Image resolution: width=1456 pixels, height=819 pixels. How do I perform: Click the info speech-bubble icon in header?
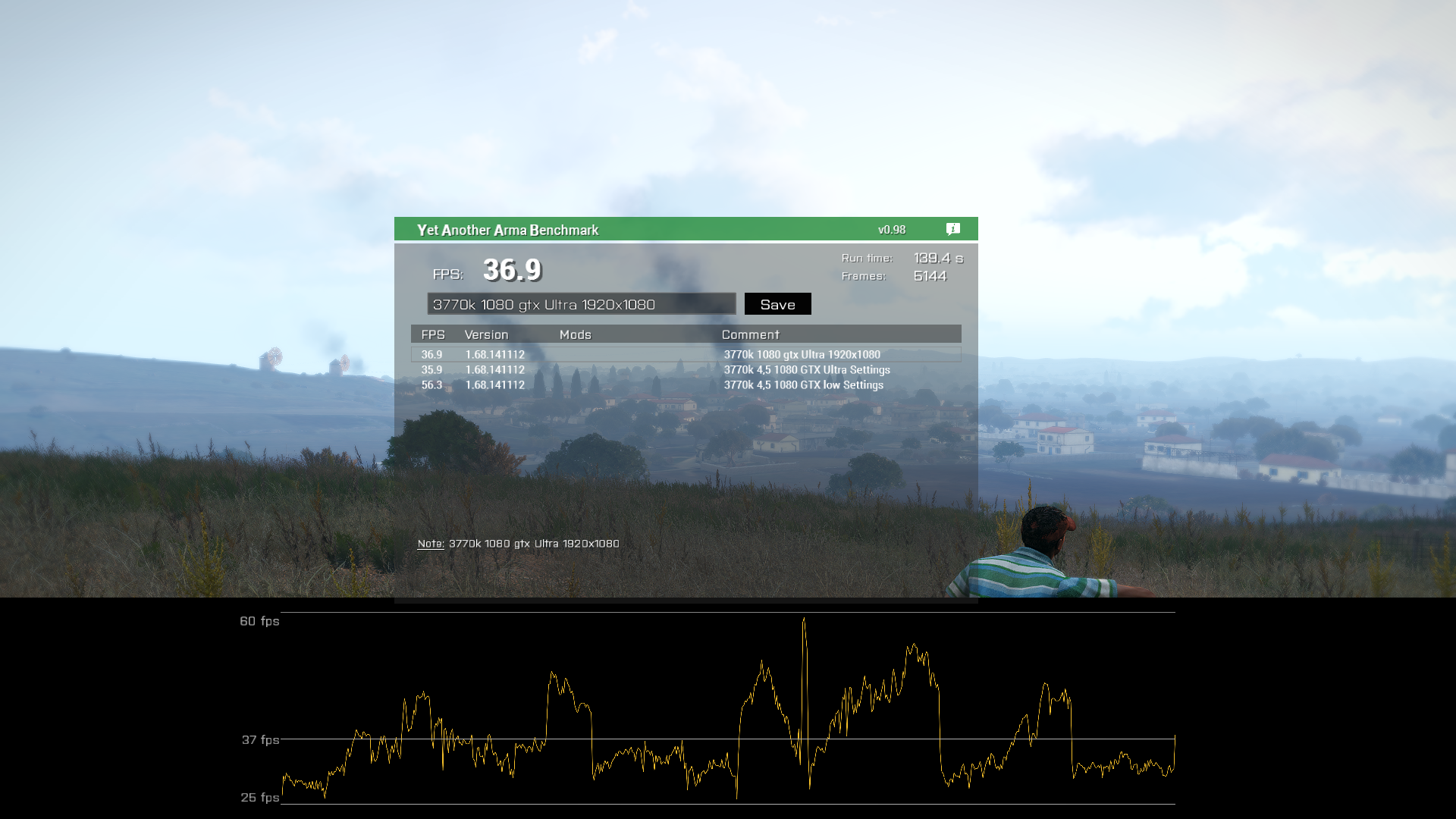point(953,229)
